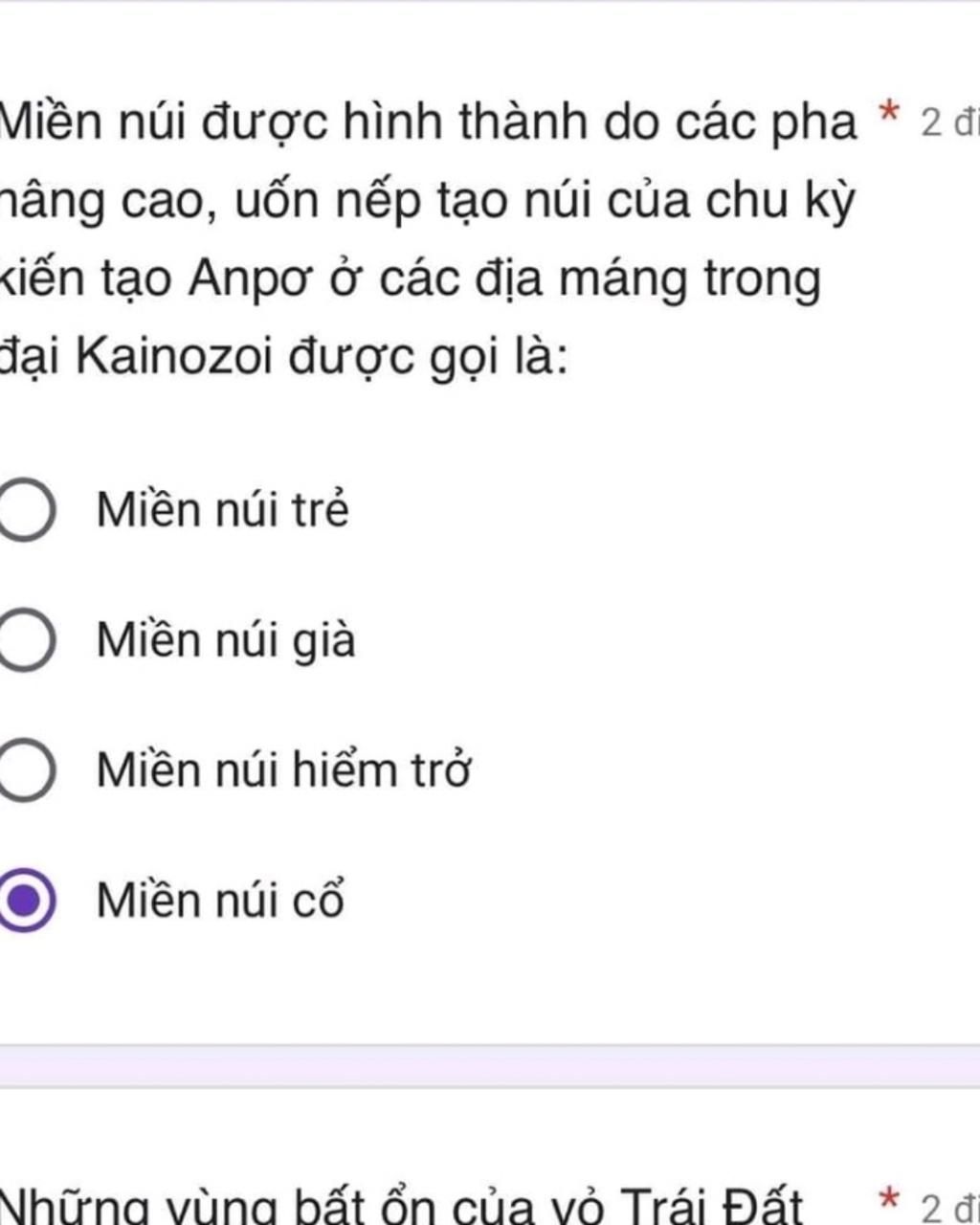Click the phrase "uốn nếp tạo núi" in the question
The image size is (980, 1225).
pyautogui.click(x=374, y=201)
